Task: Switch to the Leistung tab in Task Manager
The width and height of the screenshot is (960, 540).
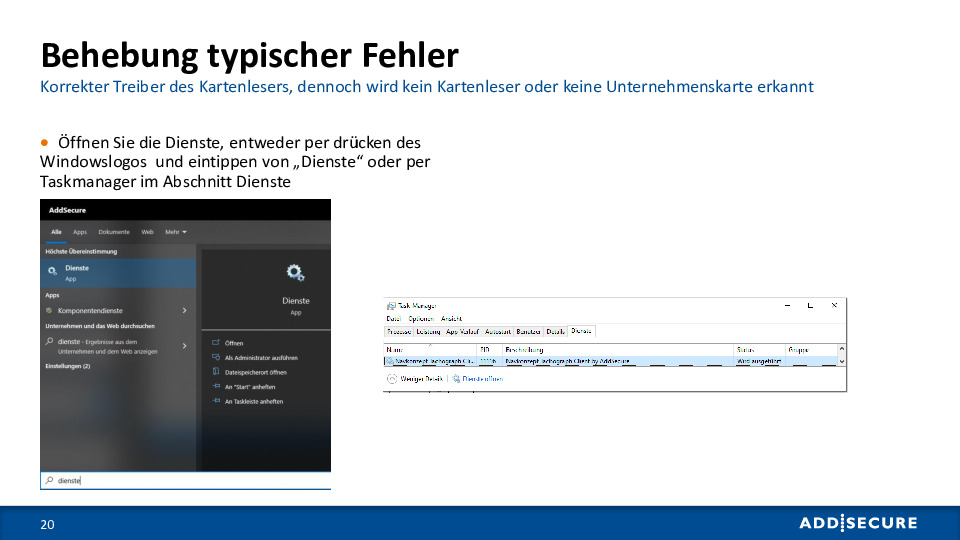Action: coord(428,332)
